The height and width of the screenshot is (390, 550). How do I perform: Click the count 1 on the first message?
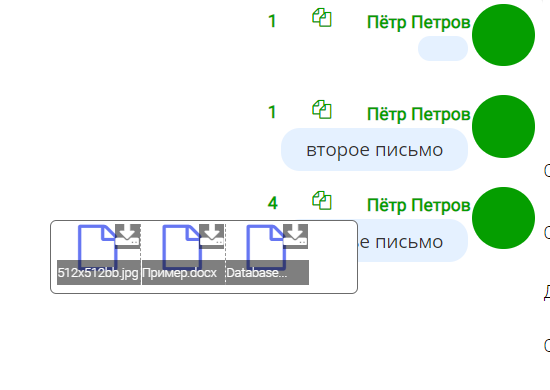click(x=272, y=21)
